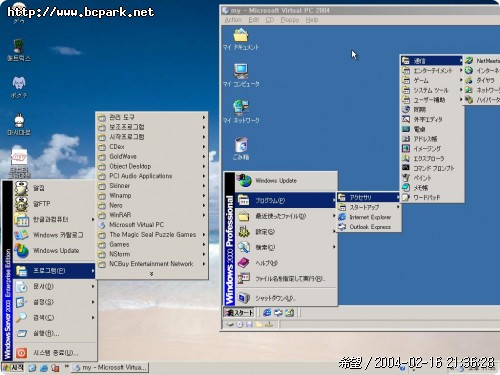500x375 pixels.
Task: Open the Korean Programs start menu item
Action: click(55, 271)
